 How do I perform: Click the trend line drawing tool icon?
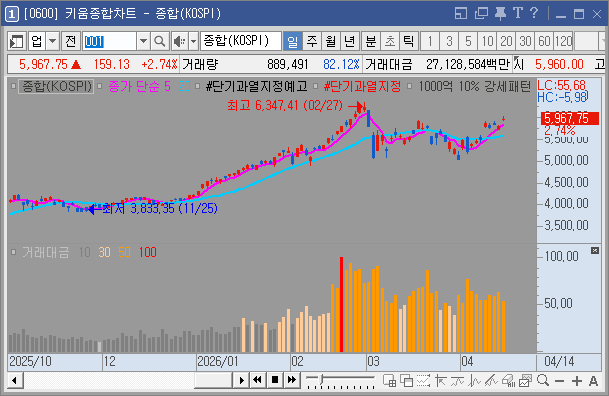491,380
